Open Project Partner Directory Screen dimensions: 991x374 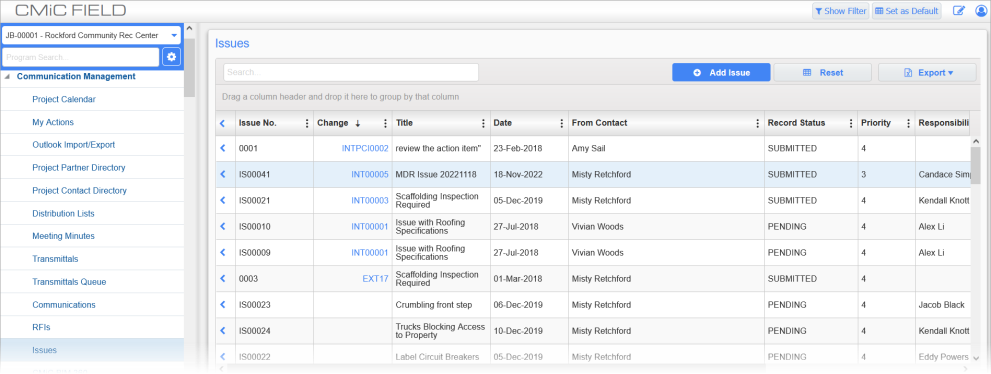coord(78,167)
